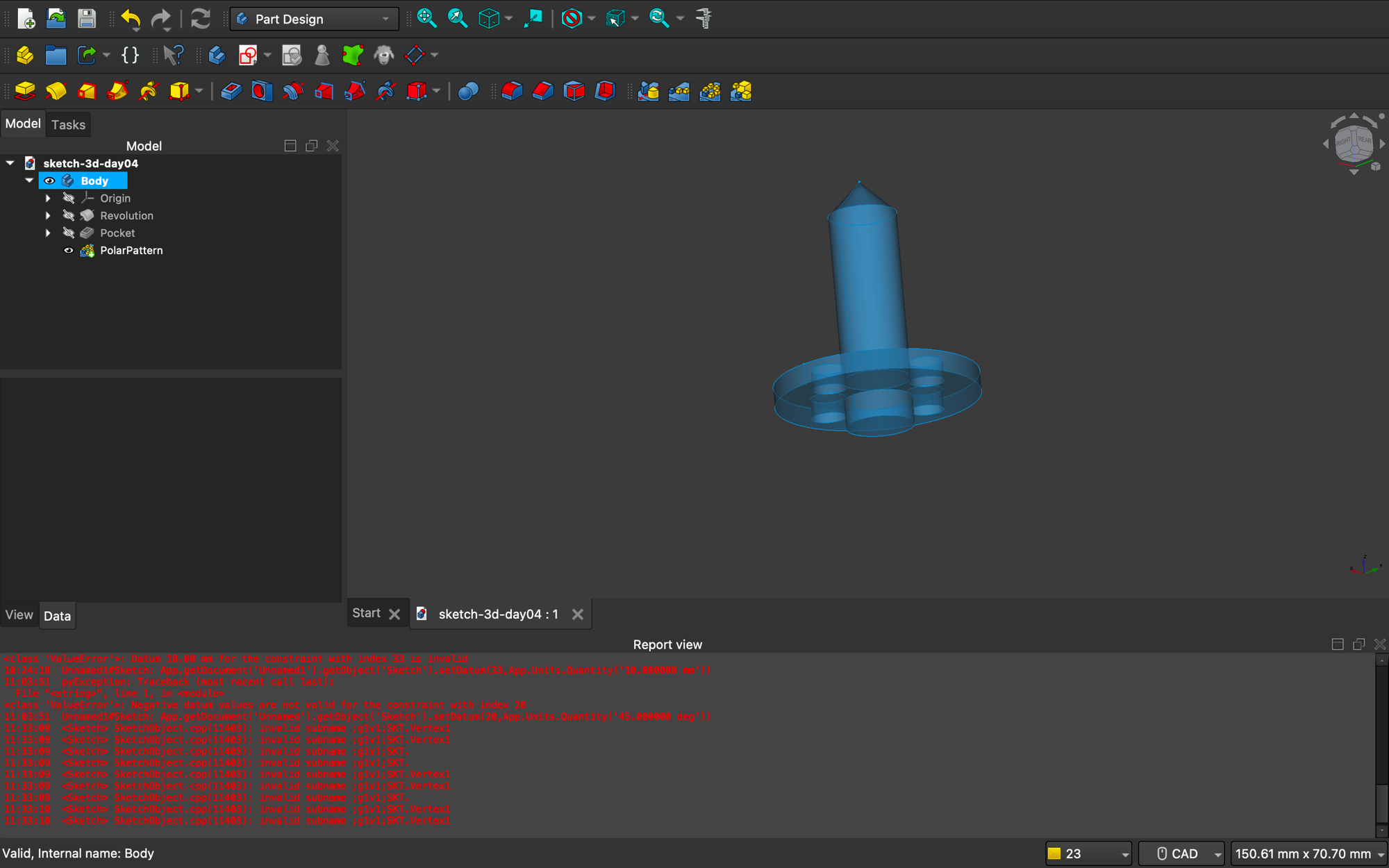Expand the Origin group in the tree
Viewport: 1389px width, 868px height.
[48, 198]
